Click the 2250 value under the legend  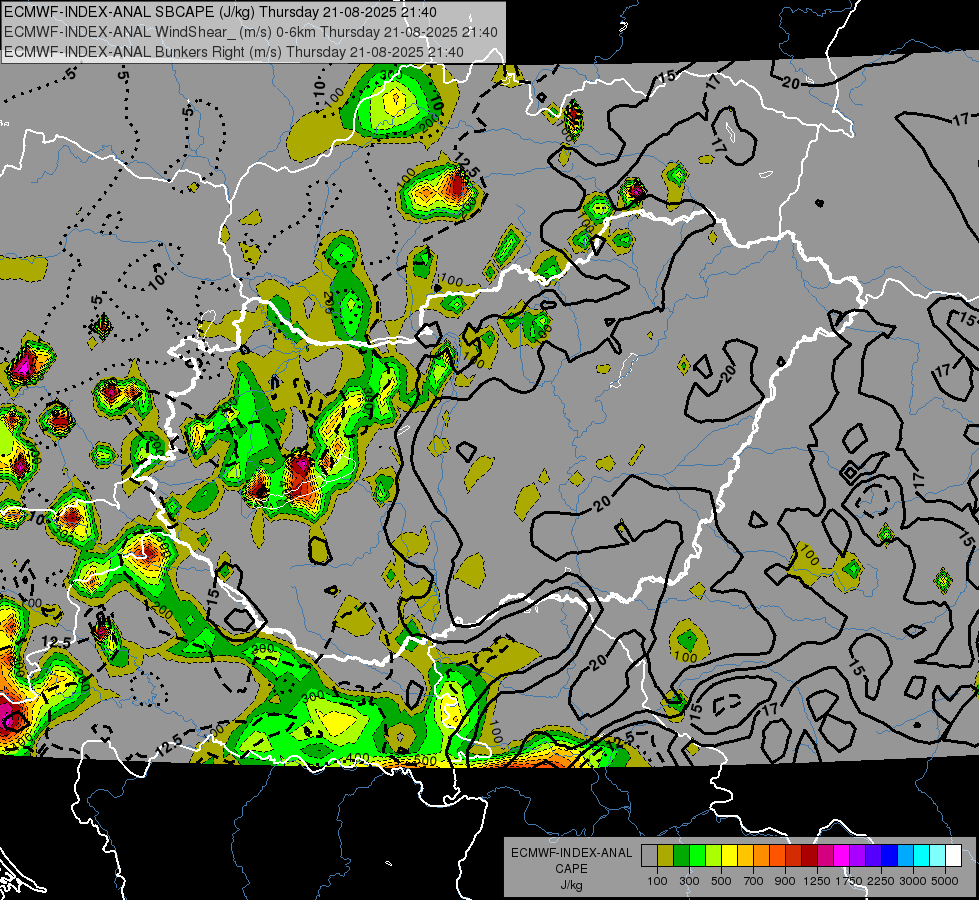pyautogui.click(x=881, y=881)
